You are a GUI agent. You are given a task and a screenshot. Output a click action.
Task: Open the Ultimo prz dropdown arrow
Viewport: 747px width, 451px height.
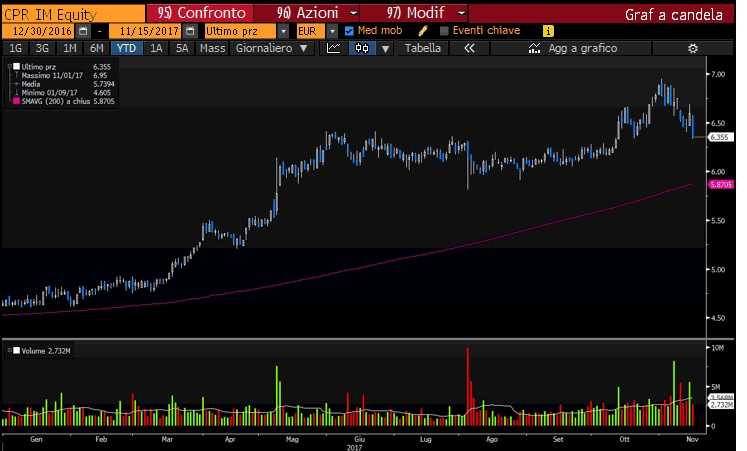(x=283, y=31)
